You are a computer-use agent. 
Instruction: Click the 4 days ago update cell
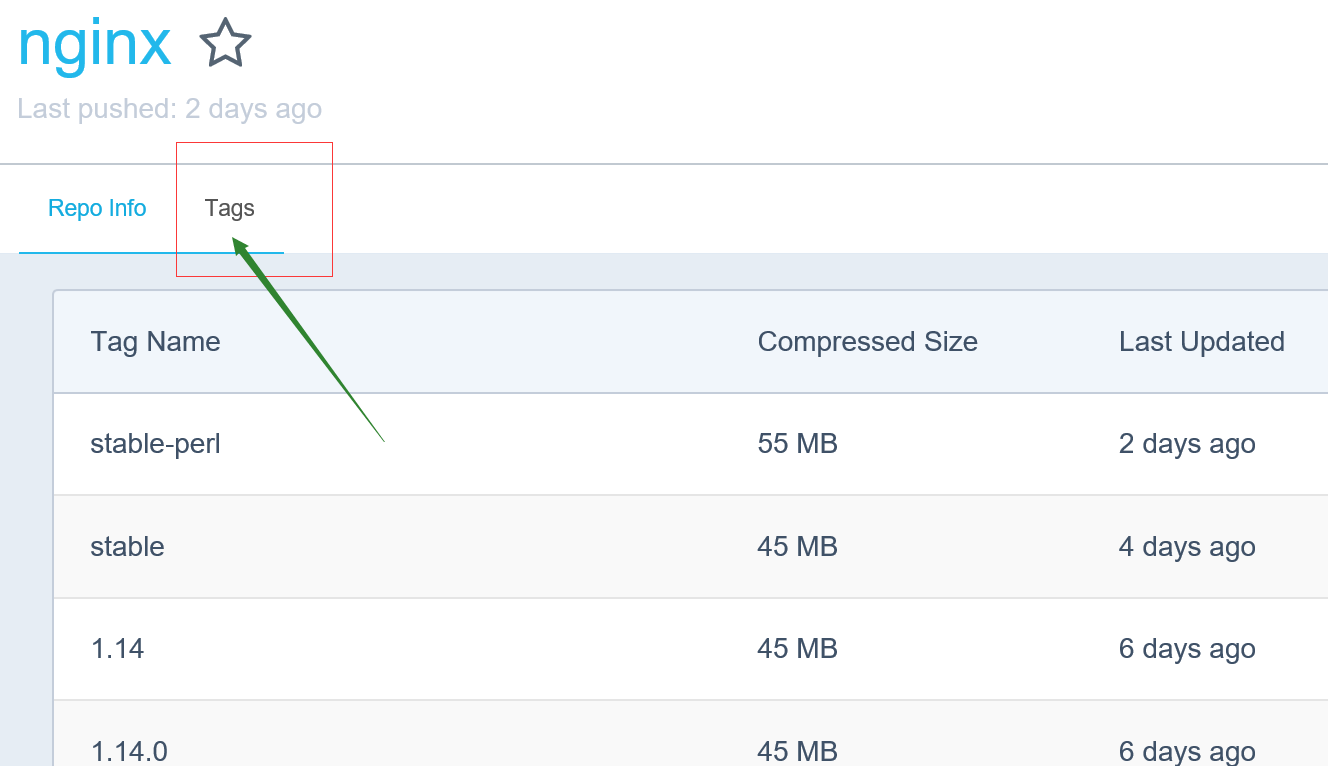point(1187,547)
